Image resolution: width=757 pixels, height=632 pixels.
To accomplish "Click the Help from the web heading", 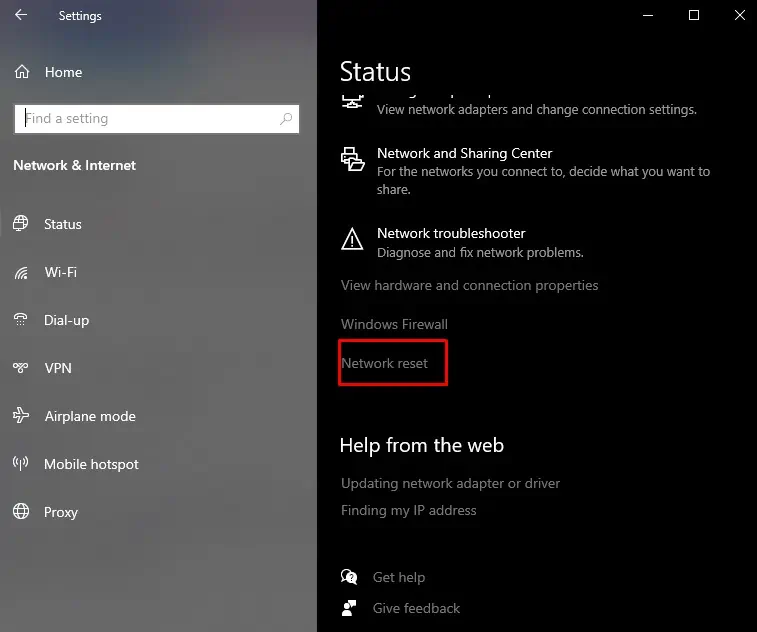I will pyautogui.click(x=421, y=446).
